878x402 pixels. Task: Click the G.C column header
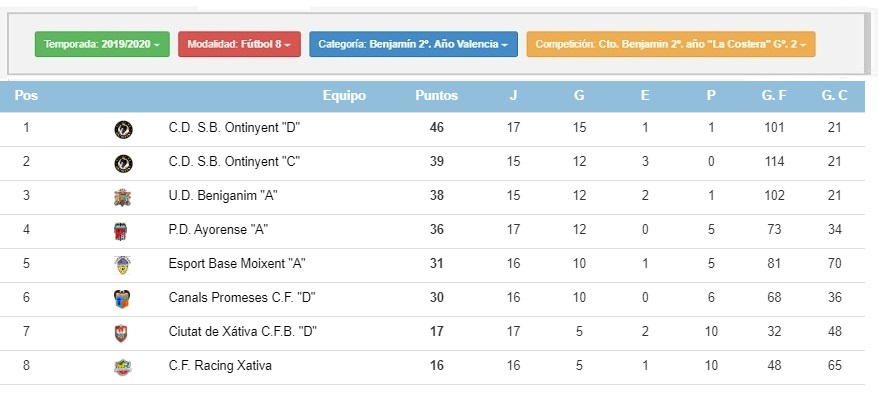click(x=834, y=96)
